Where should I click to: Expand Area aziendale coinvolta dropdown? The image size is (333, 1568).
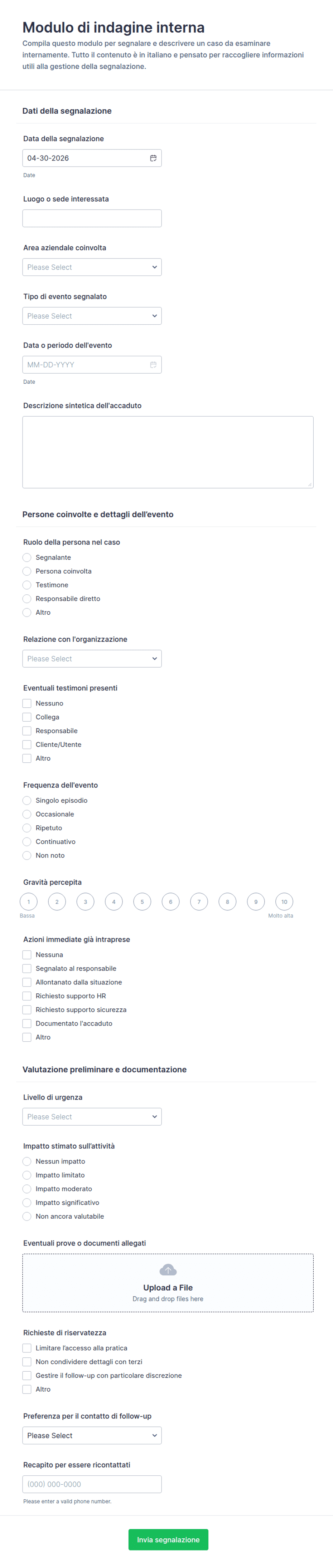click(92, 267)
